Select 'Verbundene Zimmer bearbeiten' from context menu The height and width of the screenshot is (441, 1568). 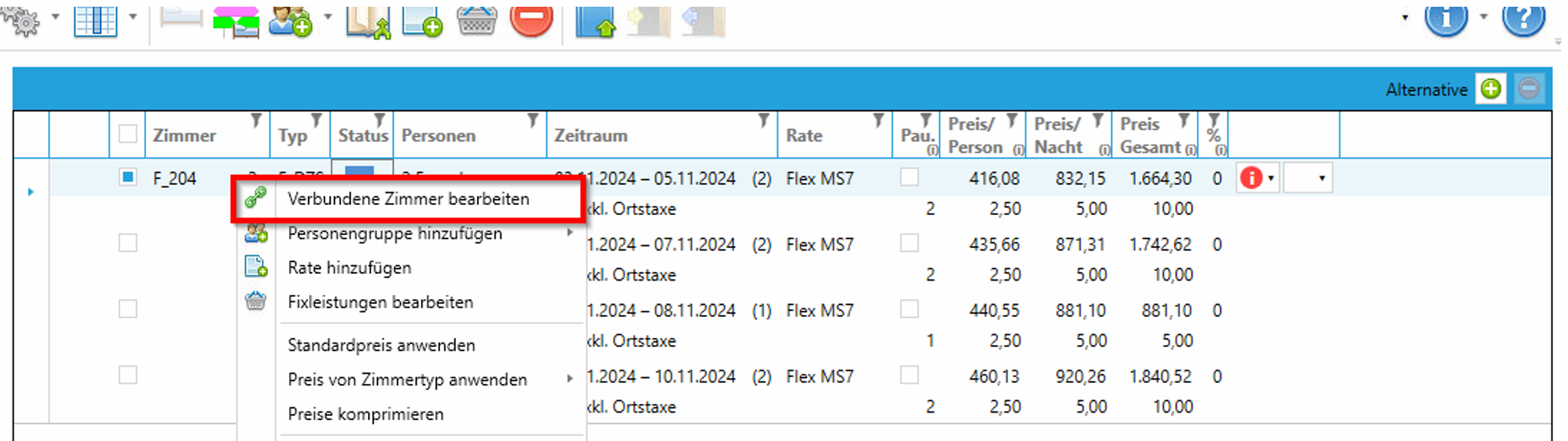tap(408, 199)
